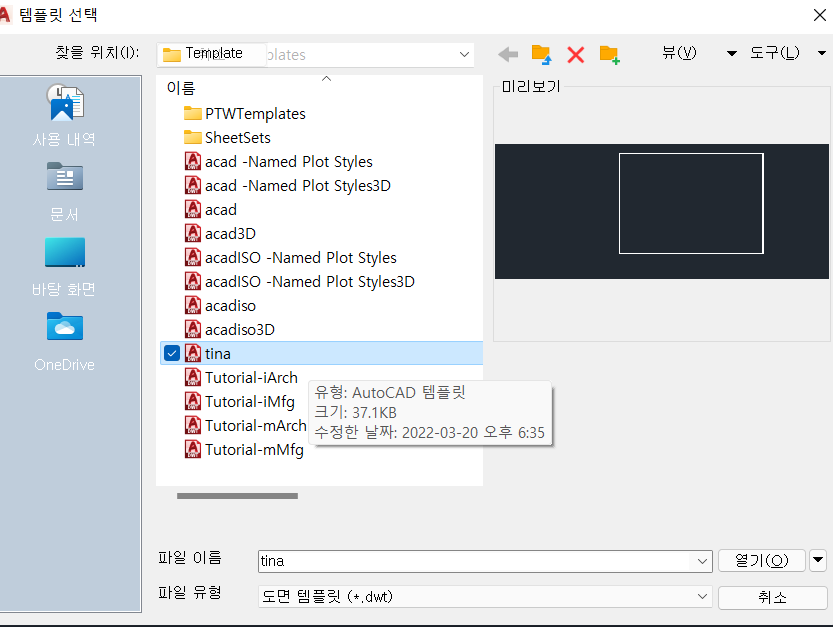Select the file name Tutorial-iMfg
Image resolution: width=833 pixels, height=627 pixels.
point(250,402)
